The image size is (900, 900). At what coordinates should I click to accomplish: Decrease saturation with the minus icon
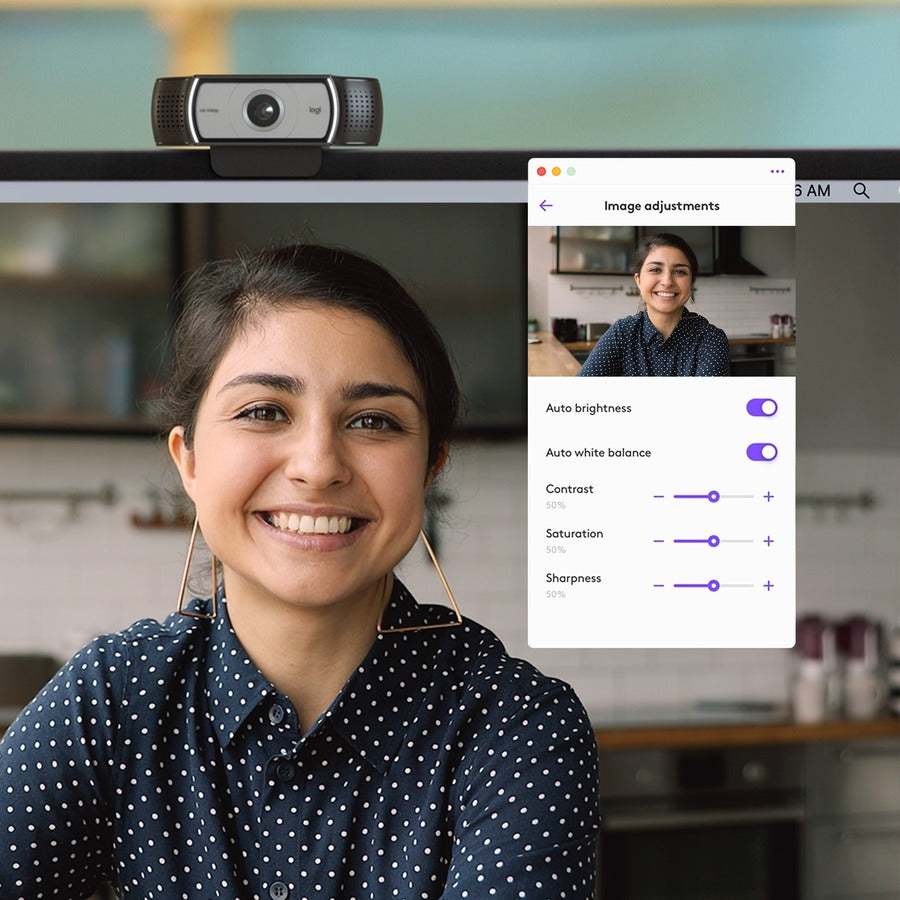coord(658,541)
